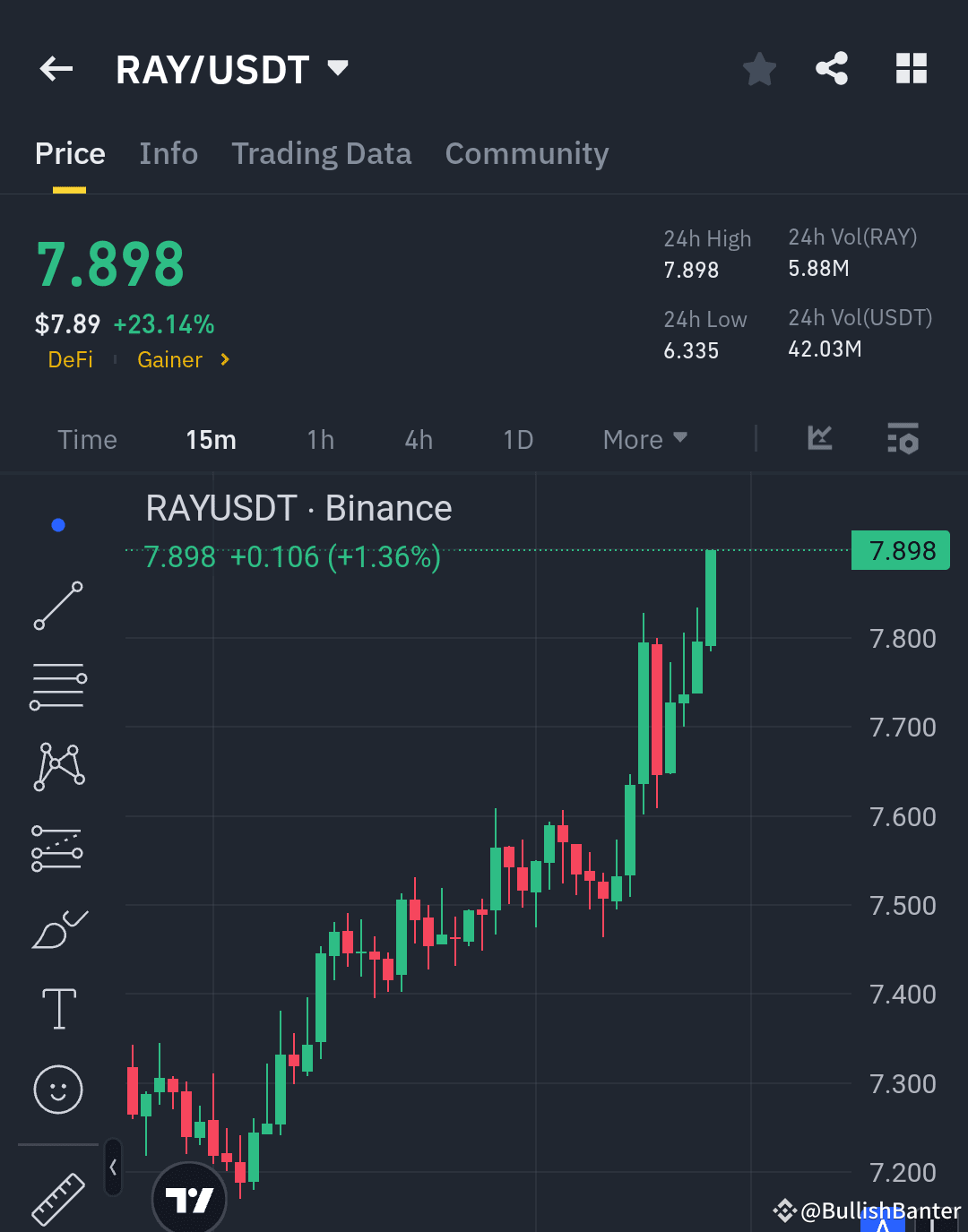
Task: Select the ruler measure tool
Action: 58,1199
